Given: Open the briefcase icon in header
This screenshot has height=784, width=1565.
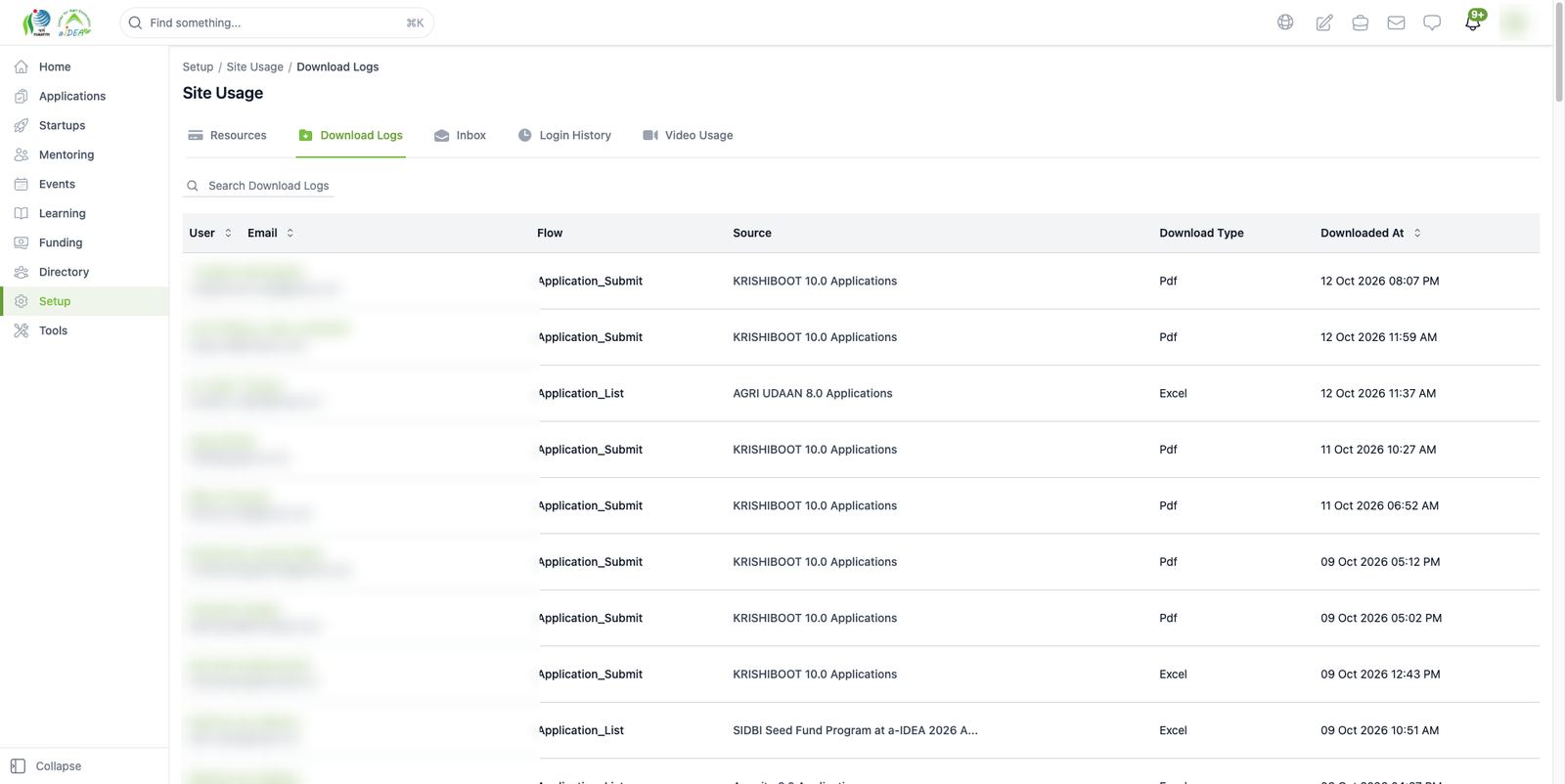Looking at the screenshot, I should click(1360, 22).
